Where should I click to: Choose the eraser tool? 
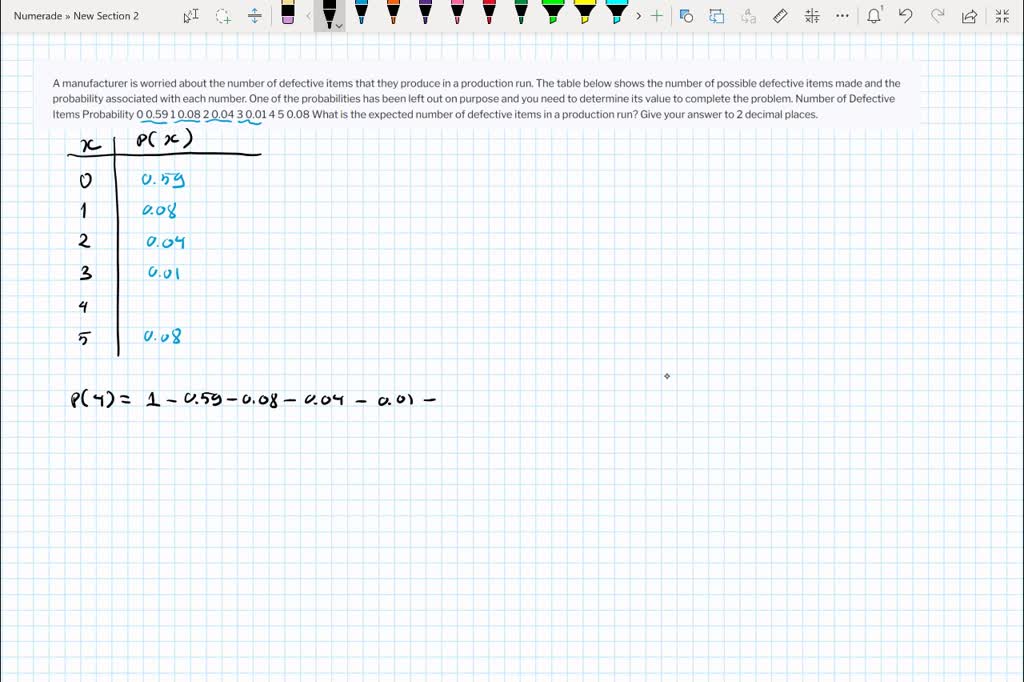click(288, 13)
